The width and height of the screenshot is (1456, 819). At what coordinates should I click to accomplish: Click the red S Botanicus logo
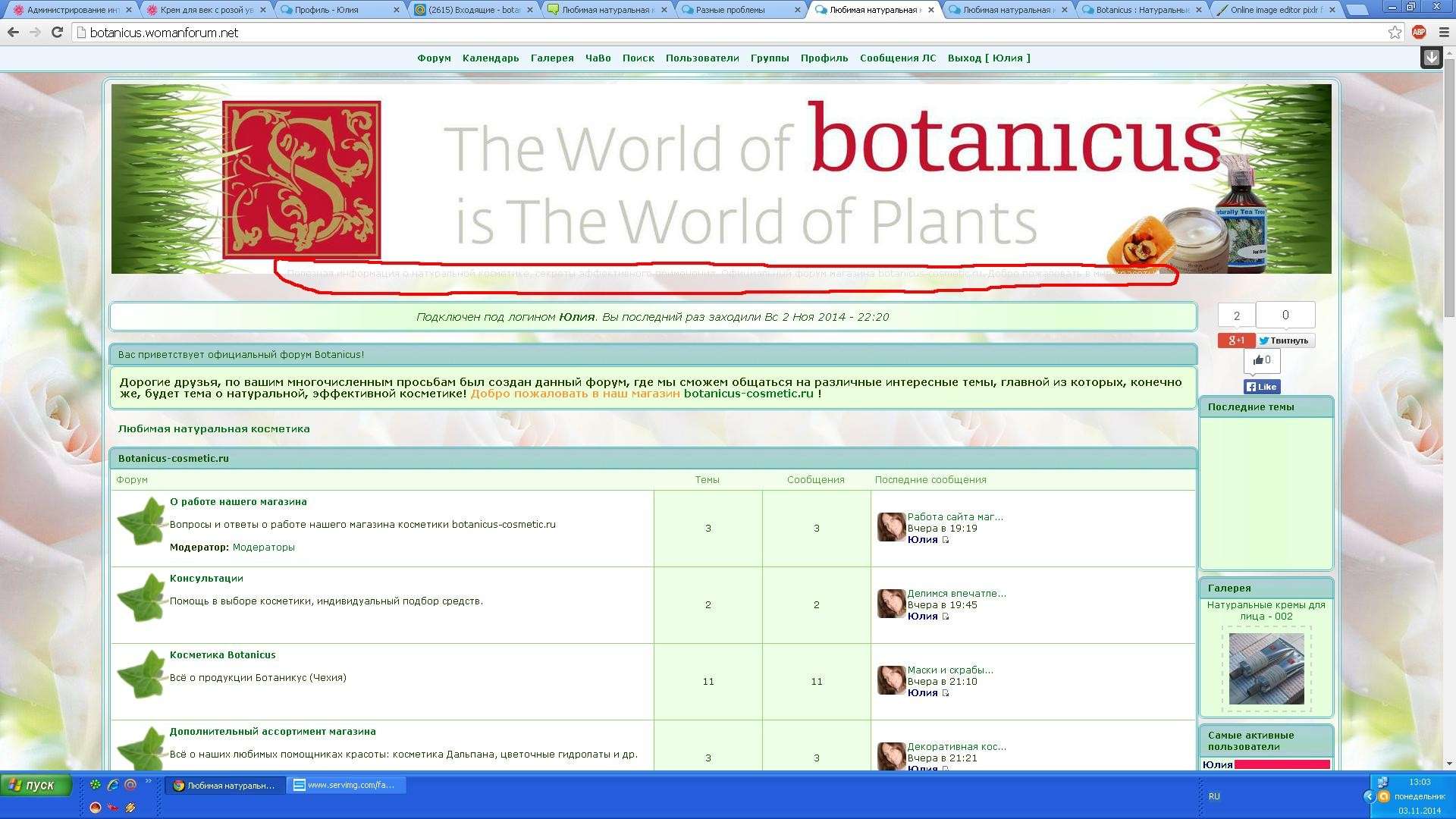point(302,180)
